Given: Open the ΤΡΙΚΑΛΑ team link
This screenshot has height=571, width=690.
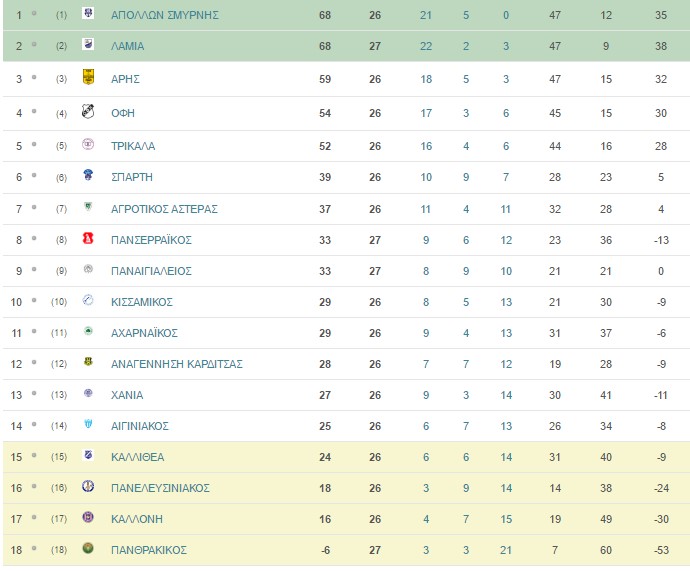Looking at the screenshot, I should click(133, 146).
